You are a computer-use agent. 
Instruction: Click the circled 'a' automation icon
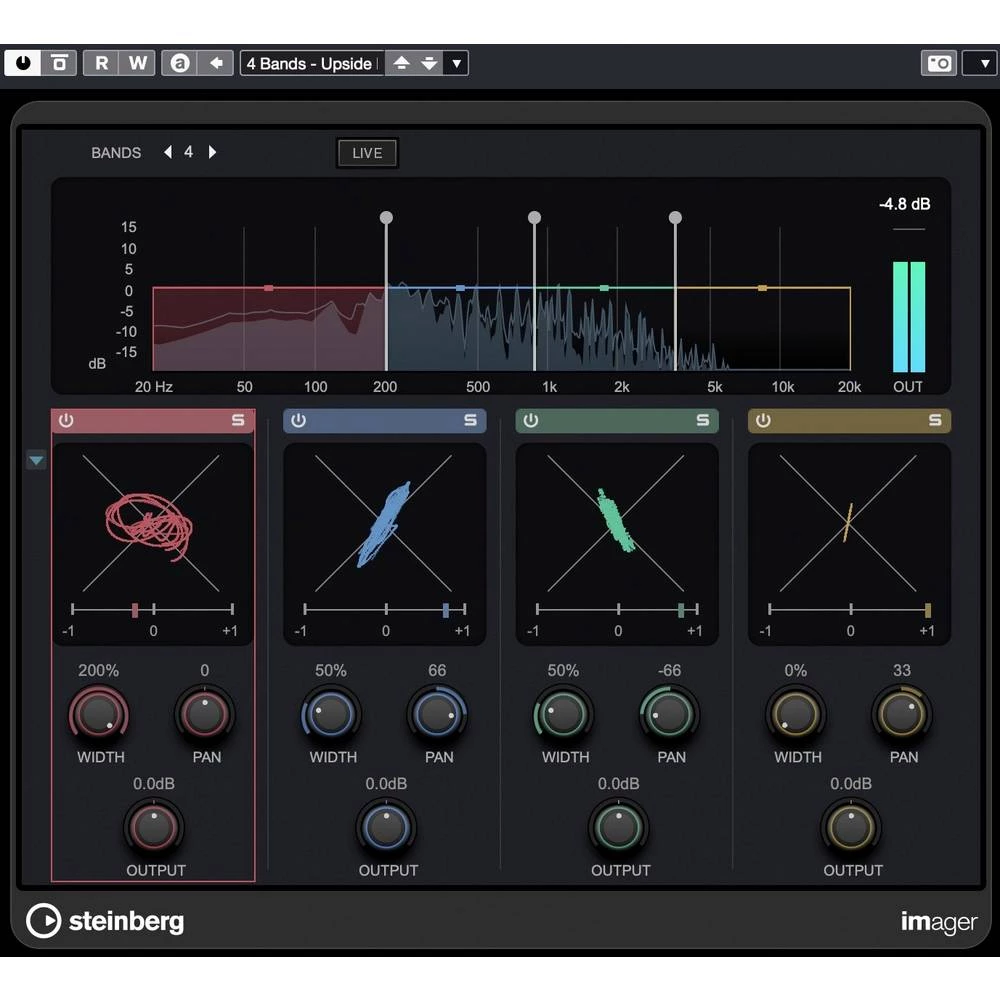tap(177, 63)
